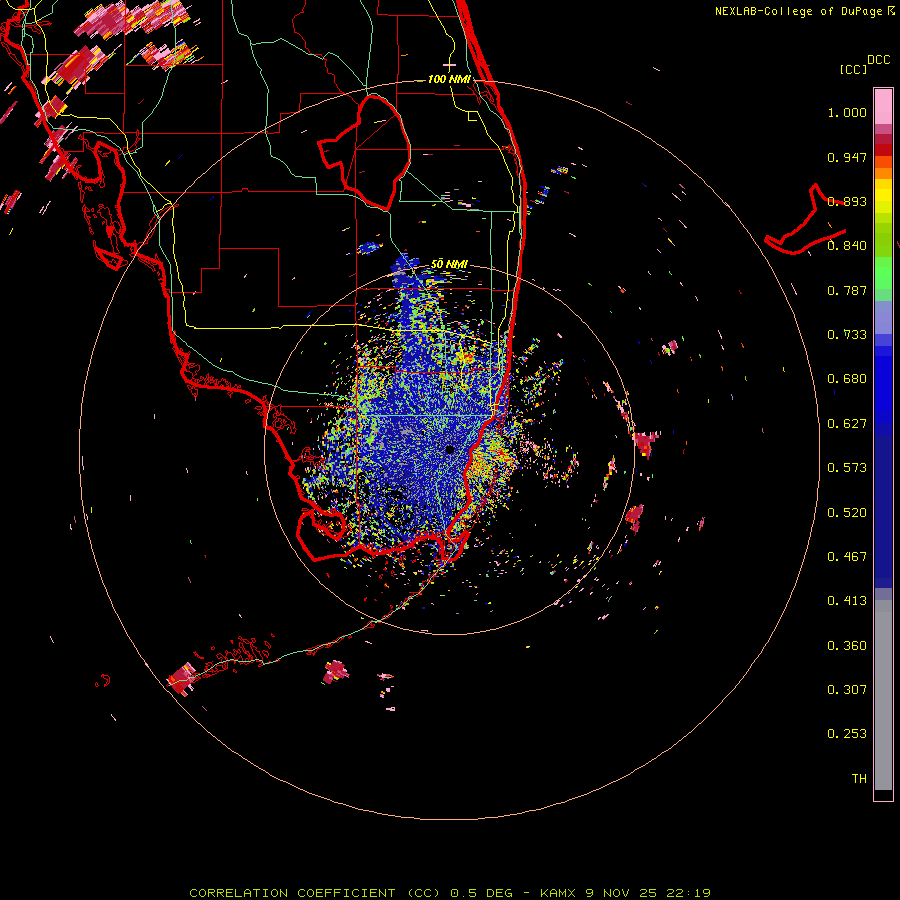
Task: Select the 0.360 scale value
Action: click(847, 646)
